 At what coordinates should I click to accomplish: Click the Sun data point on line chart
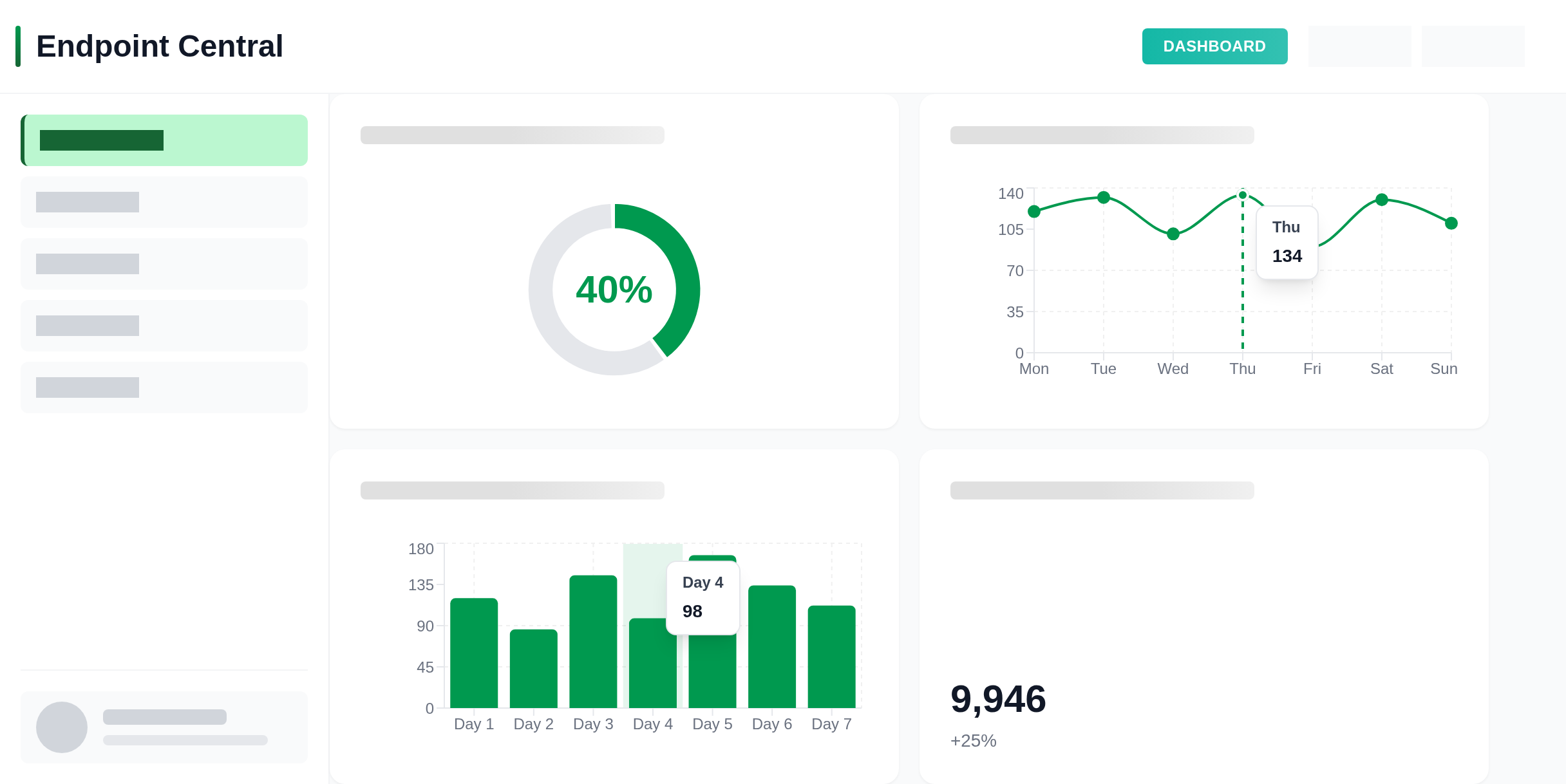1451,223
